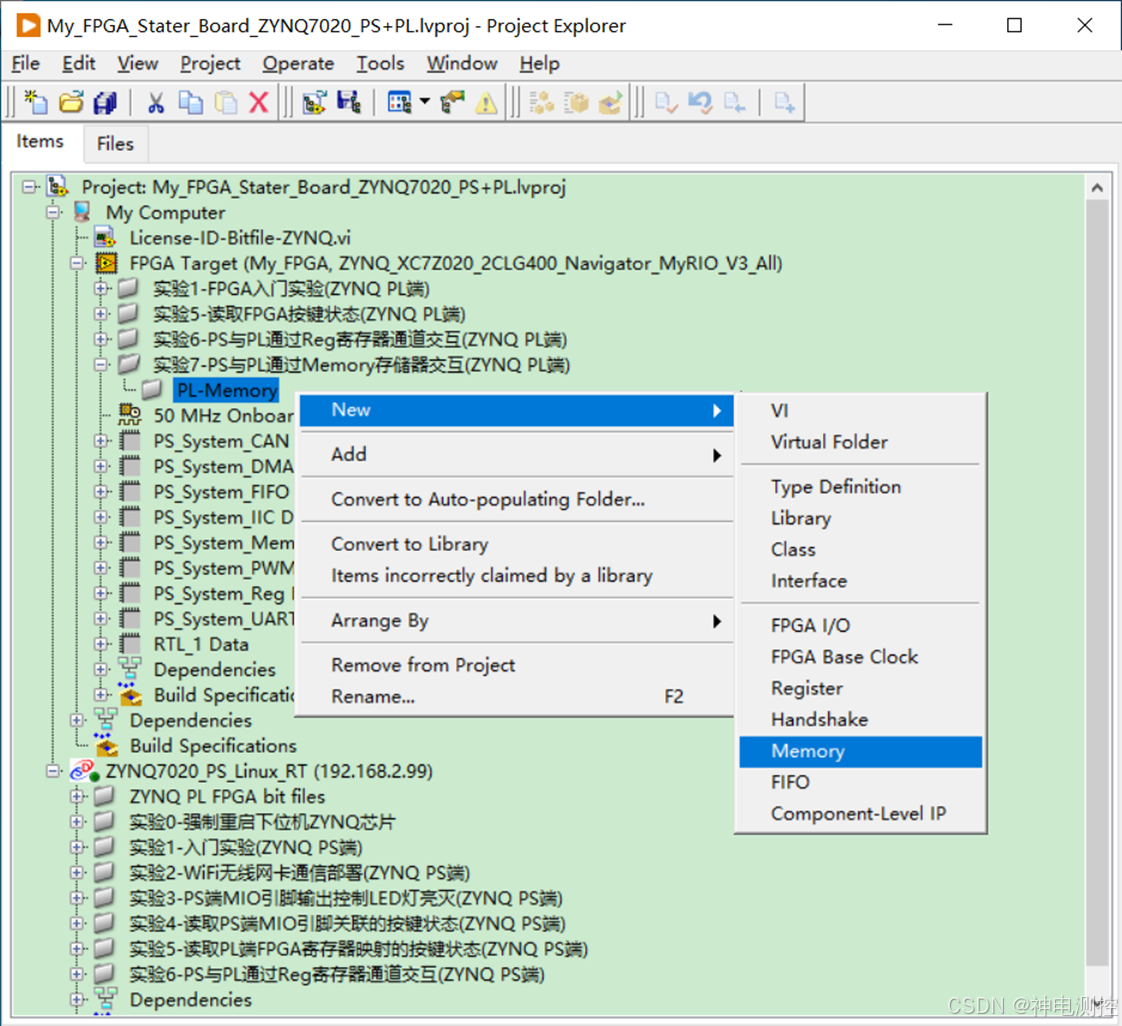Image resolution: width=1122 pixels, height=1026 pixels.
Task: Collapse the ZYNQ7020_PS_Linux_RT node
Action: [x=53, y=771]
